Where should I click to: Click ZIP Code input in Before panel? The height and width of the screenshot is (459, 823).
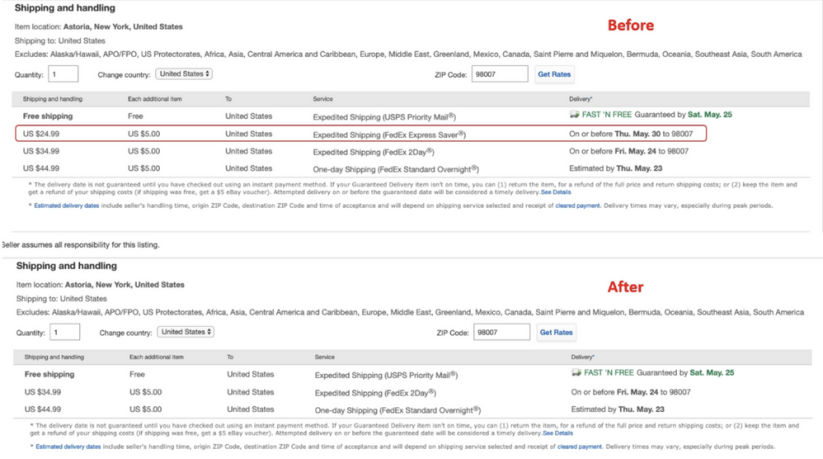[499, 74]
